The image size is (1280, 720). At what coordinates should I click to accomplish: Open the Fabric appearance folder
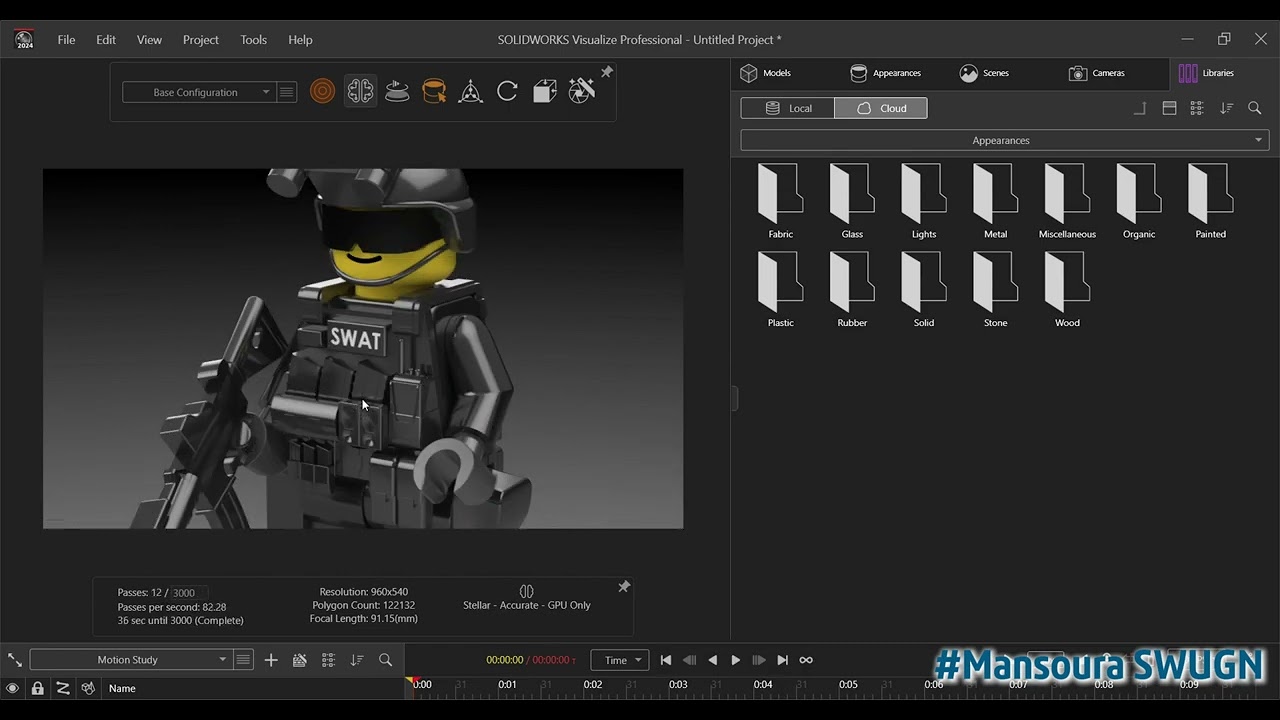[x=780, y=201]
